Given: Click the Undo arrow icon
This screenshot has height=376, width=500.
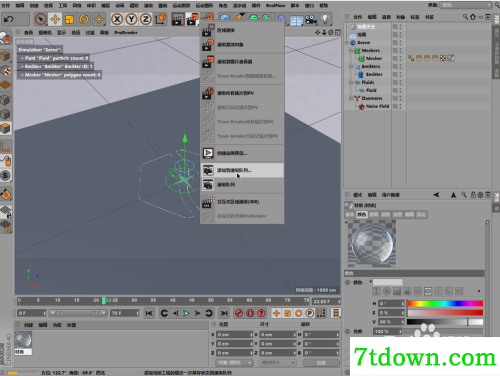Looking at the screenshot, I should [8, 19].
